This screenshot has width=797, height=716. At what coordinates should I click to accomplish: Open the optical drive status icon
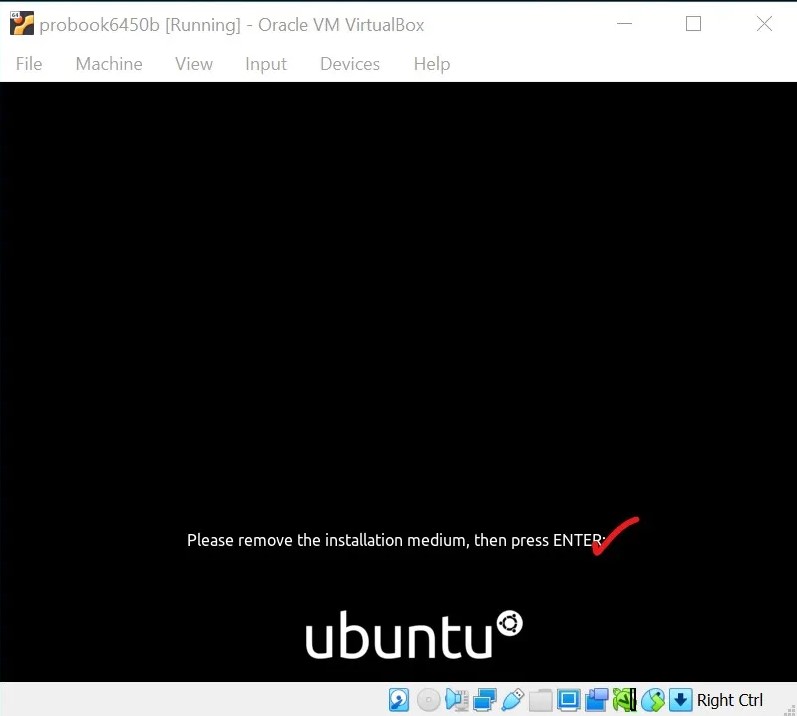pos(428,700)
